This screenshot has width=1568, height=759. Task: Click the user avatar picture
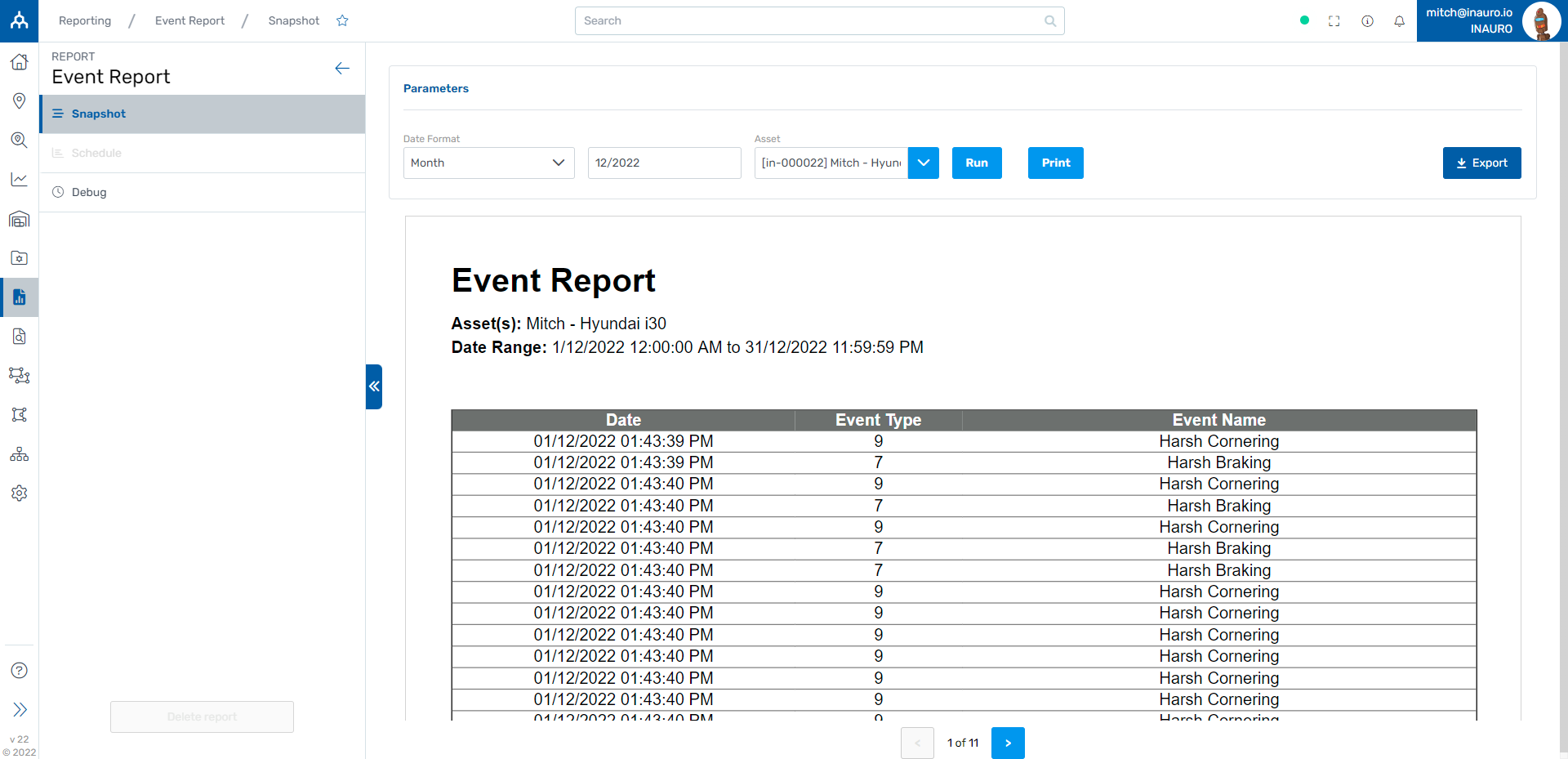(x=1541, y=21)
